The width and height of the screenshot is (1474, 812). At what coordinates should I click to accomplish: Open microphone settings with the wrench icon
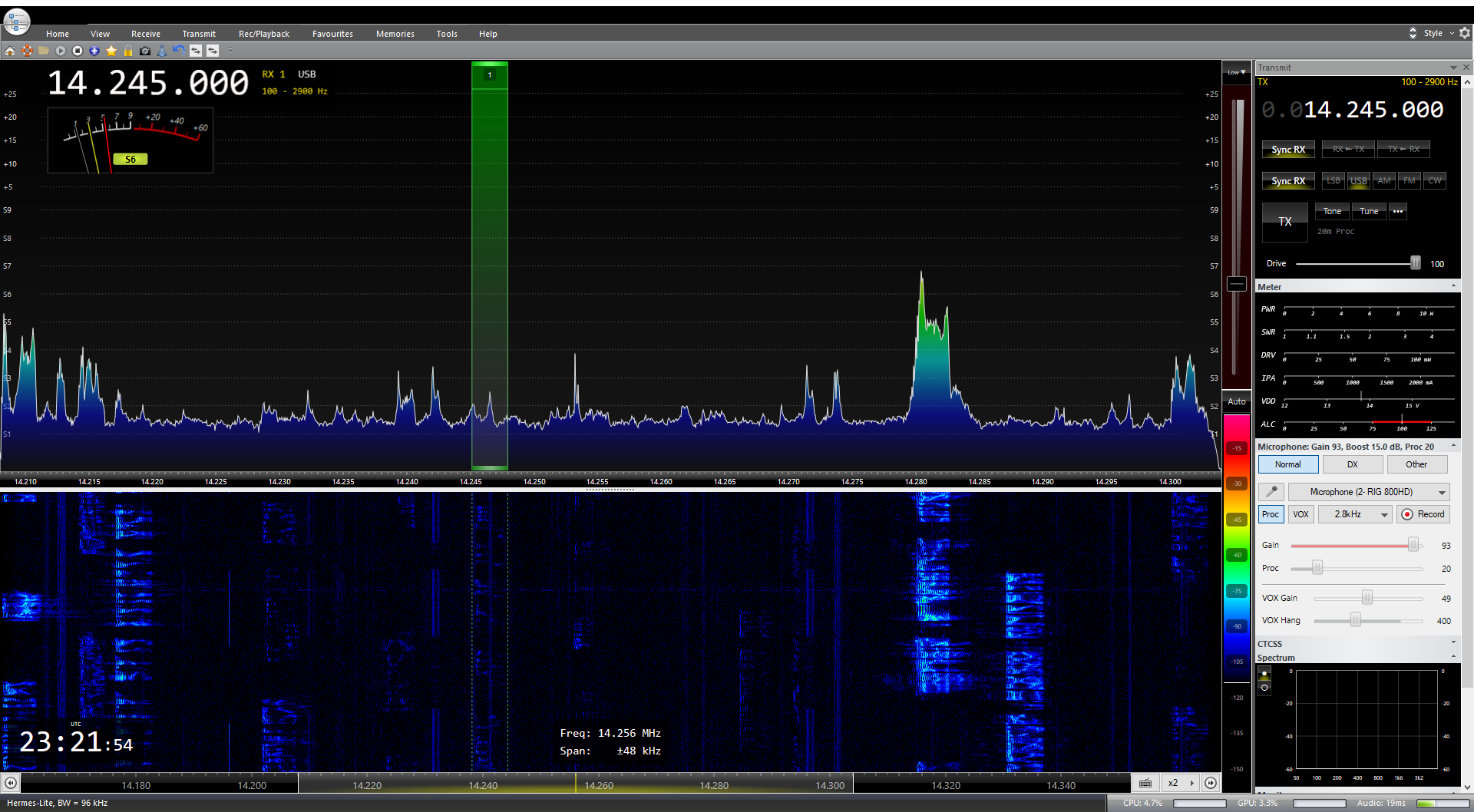point(1271,492)
